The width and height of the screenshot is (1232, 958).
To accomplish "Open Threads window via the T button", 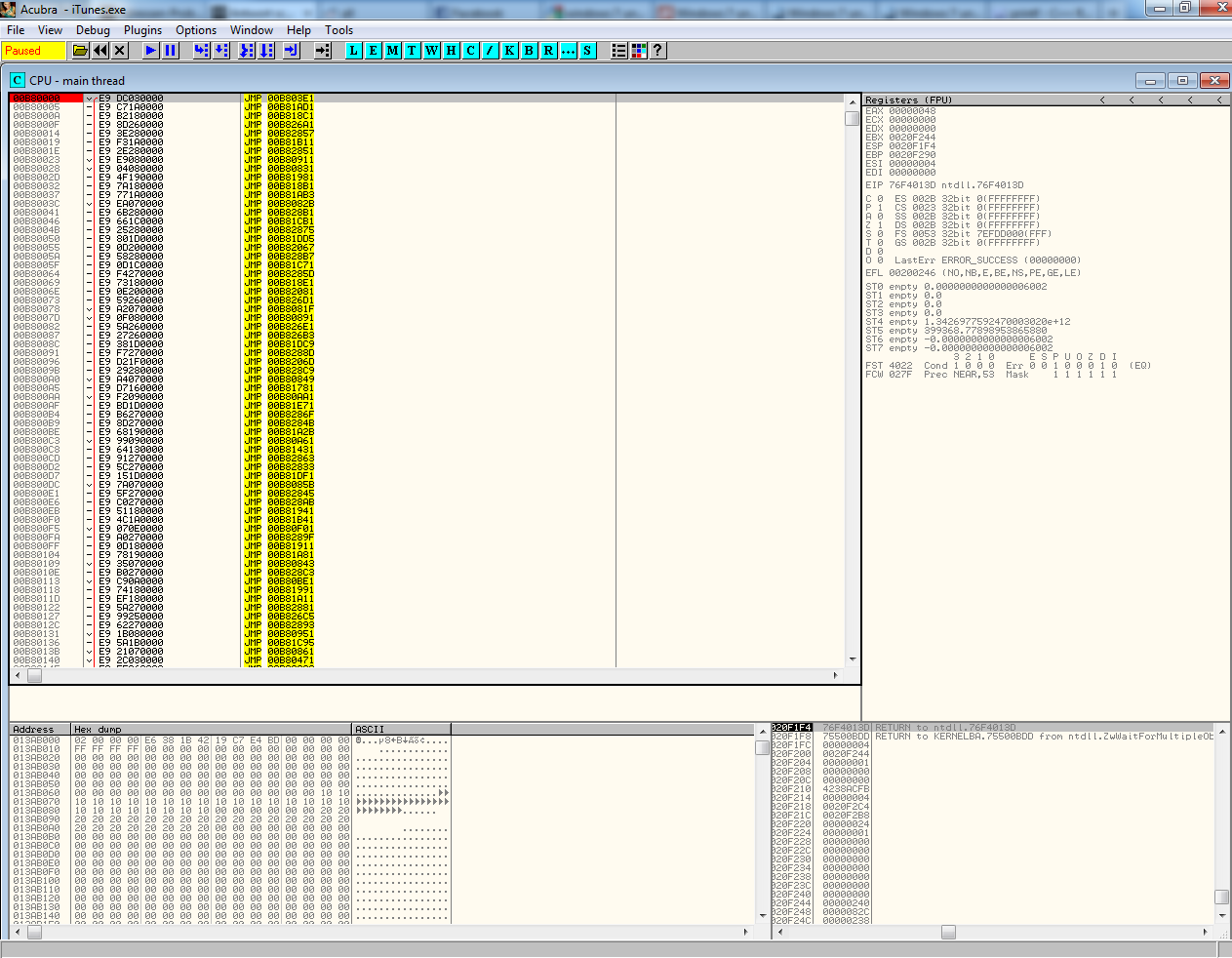I will [413, 51].
